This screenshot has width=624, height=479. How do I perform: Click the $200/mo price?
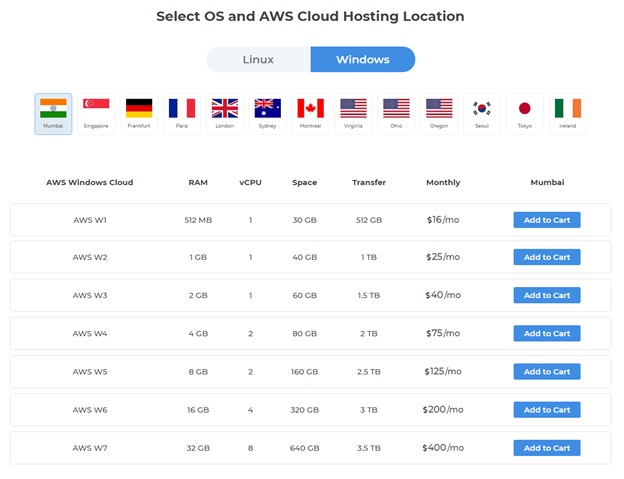pyautogui.click(x=443, y=409)
